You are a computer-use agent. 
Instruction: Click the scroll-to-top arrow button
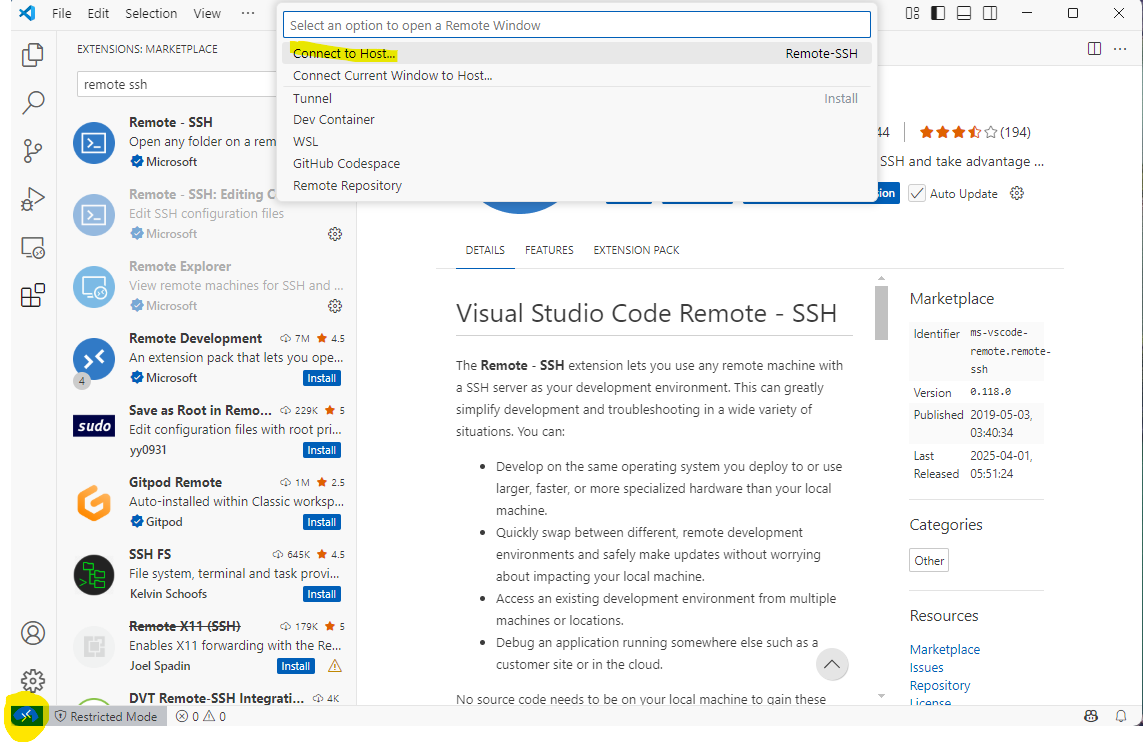click(x=832, y=664)
